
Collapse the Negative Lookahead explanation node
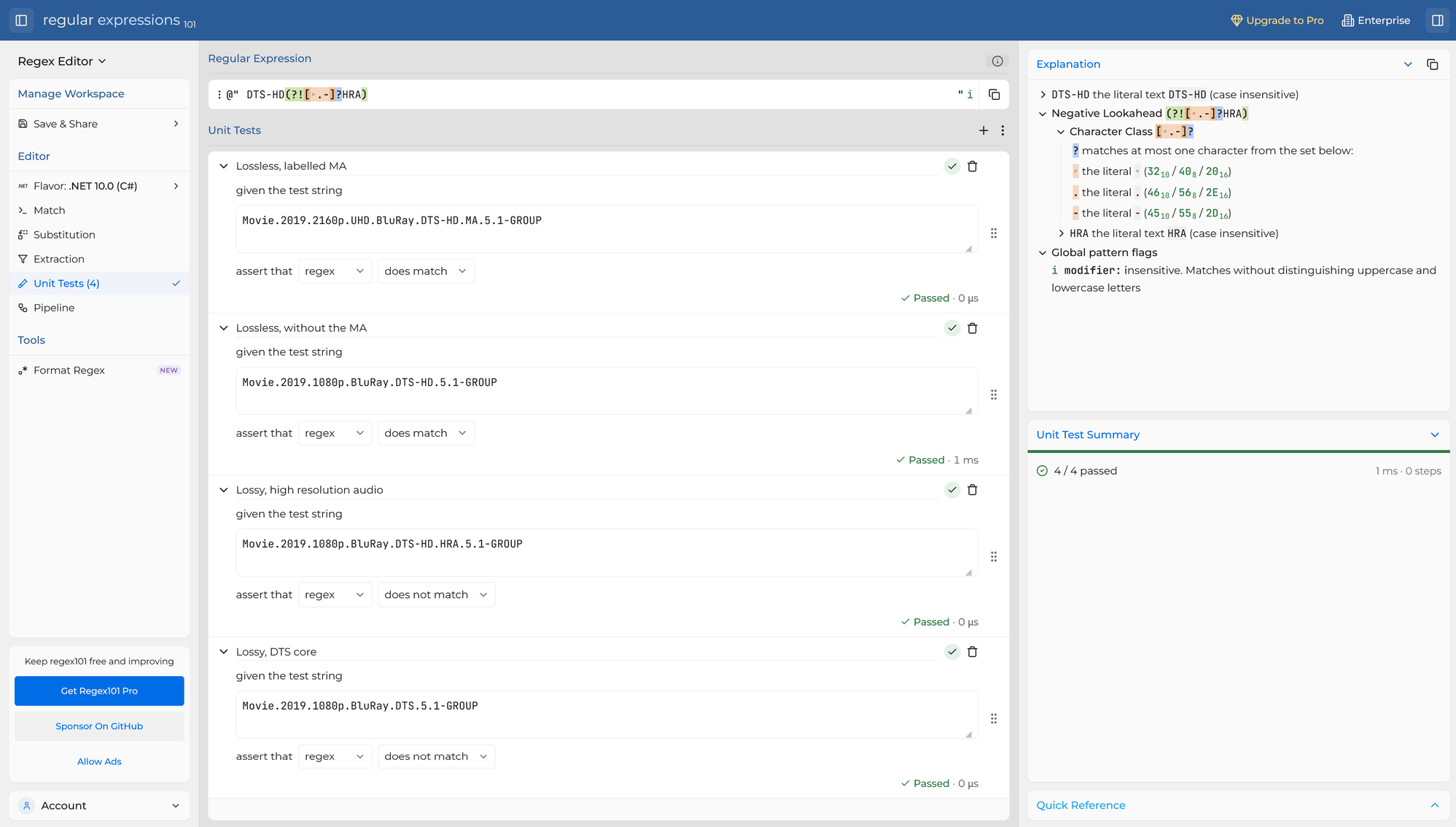(x=1043, y=114)
